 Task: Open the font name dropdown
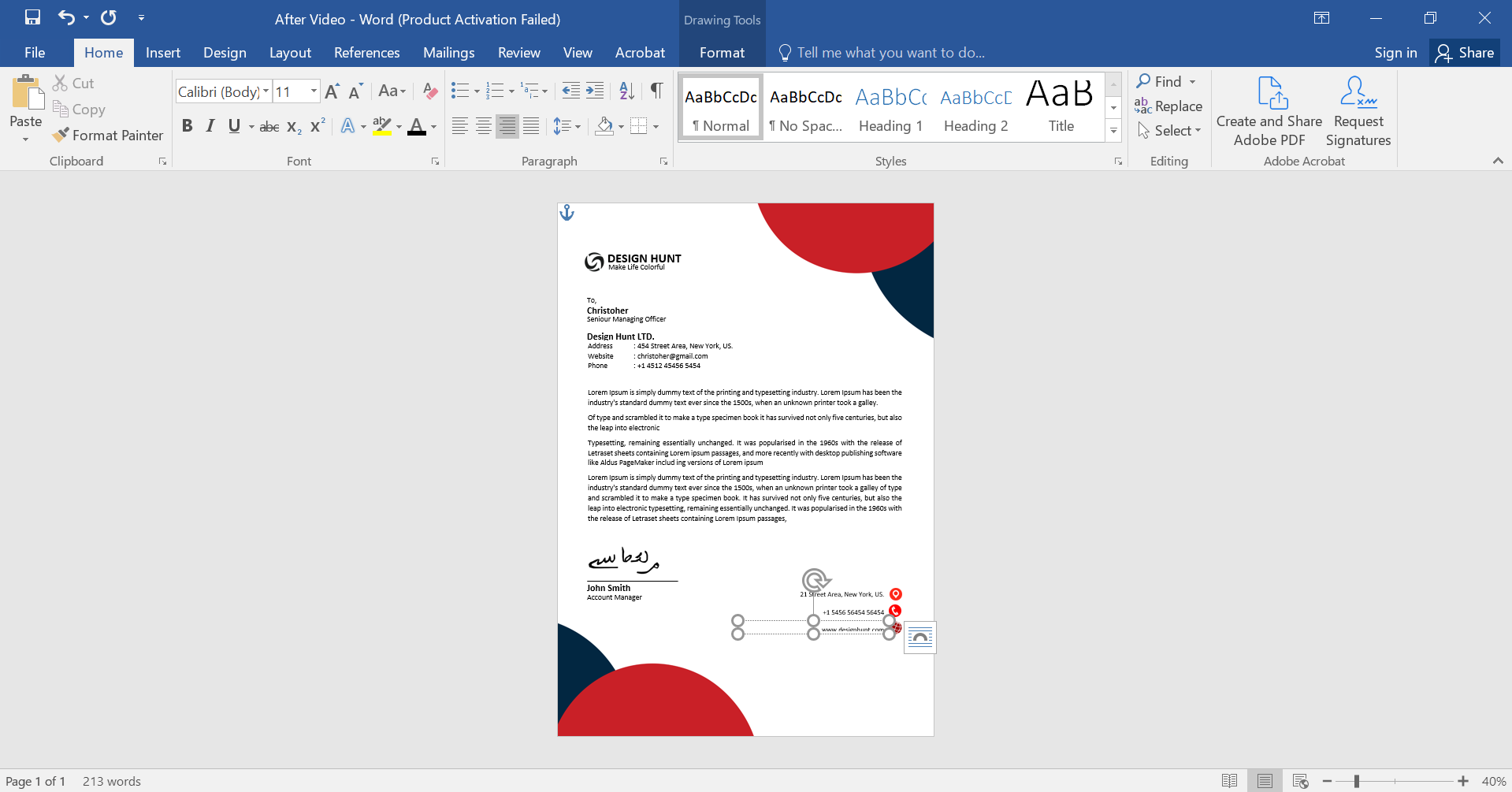pos(265,91)
